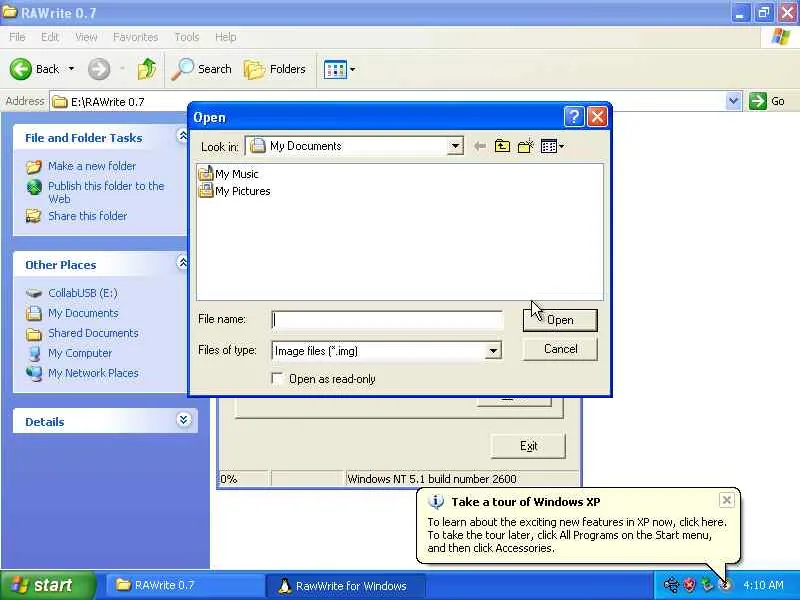
Task: Switch to RAWrite 0.7 taskbar button
Action: tap(184, 585)
